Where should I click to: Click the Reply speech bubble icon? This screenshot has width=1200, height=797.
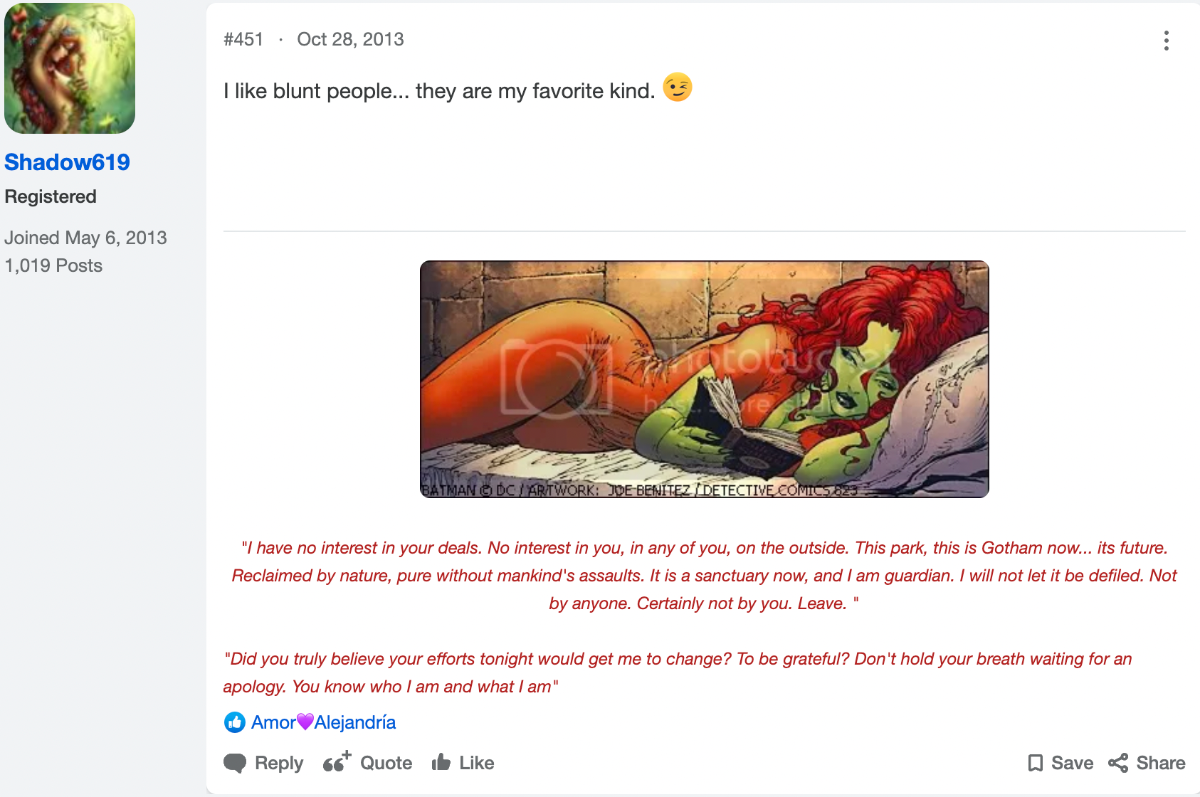235,763
